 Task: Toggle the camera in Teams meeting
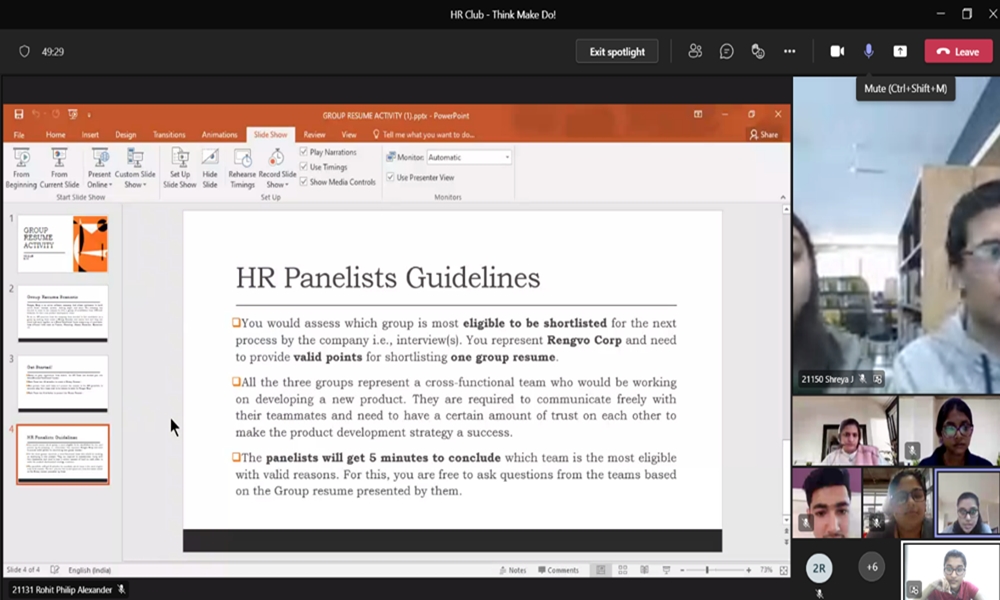[837, 52]
